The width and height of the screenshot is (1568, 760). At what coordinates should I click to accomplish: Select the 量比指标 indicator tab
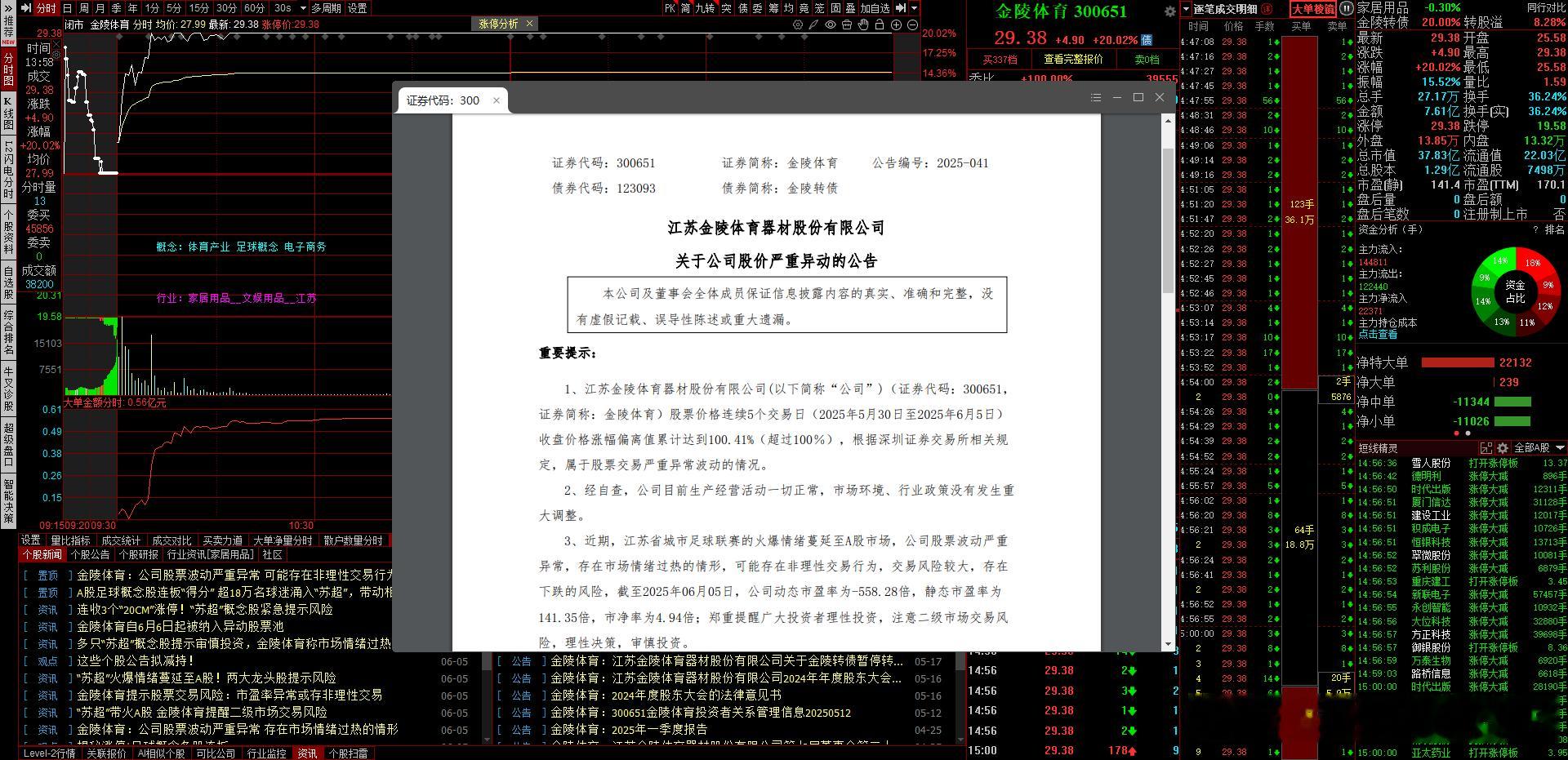pos(70,540)
